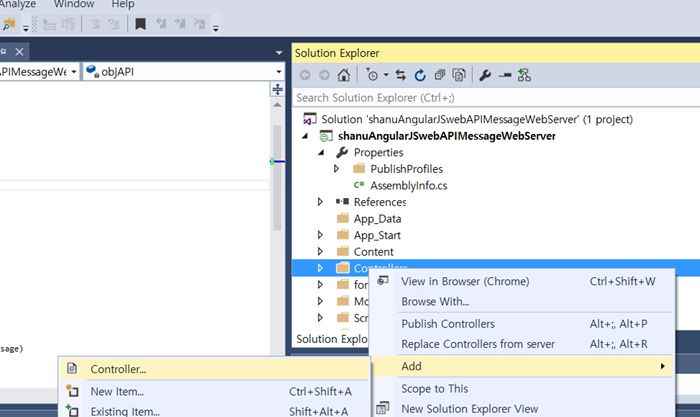The width and height of the screenshot is (700, 417).
Task: Click the editor scroll-up arrow
Action: click(277, 105)
